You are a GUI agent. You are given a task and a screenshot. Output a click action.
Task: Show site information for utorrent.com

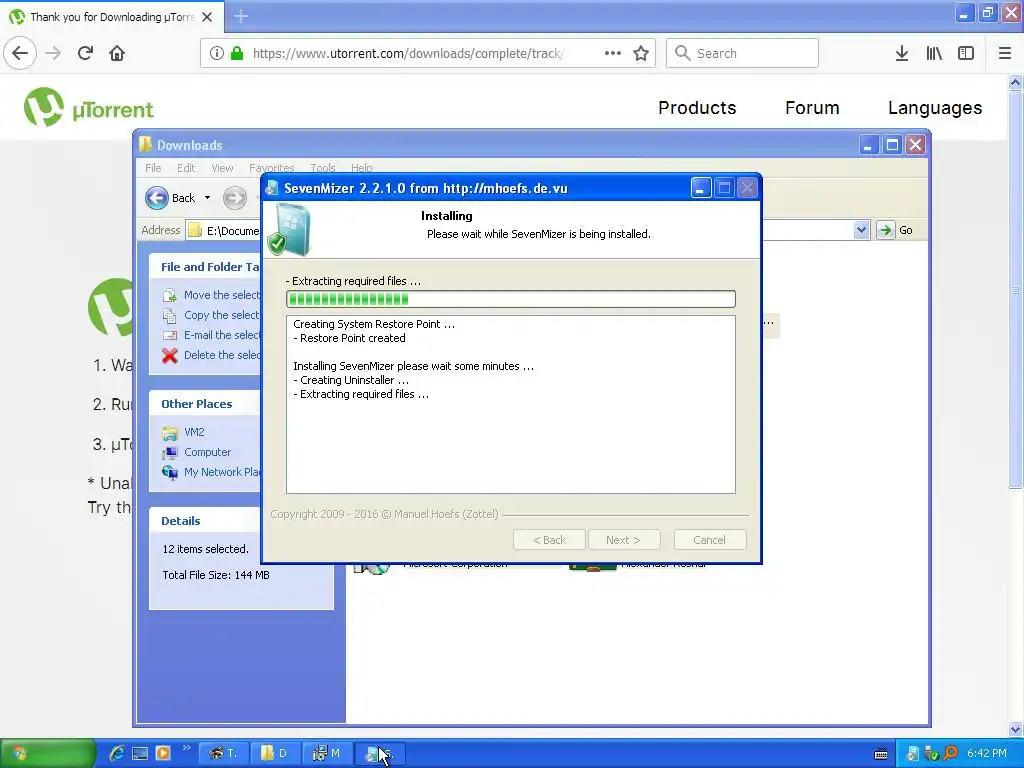216,53
